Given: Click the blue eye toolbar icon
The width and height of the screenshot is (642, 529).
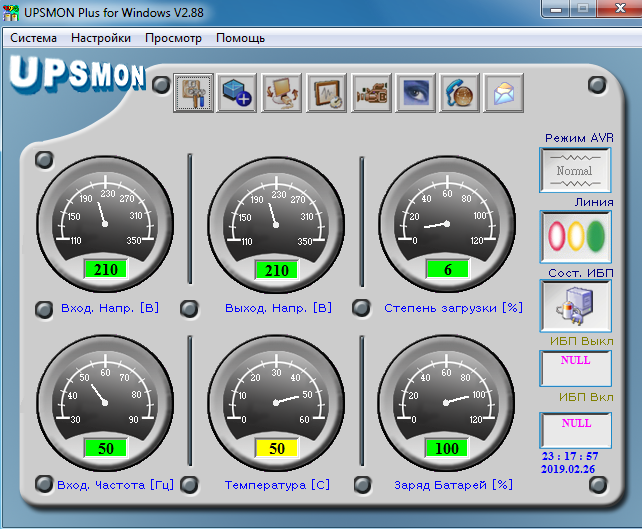Looking at the screenshot, I should click(x=416, y=93).
